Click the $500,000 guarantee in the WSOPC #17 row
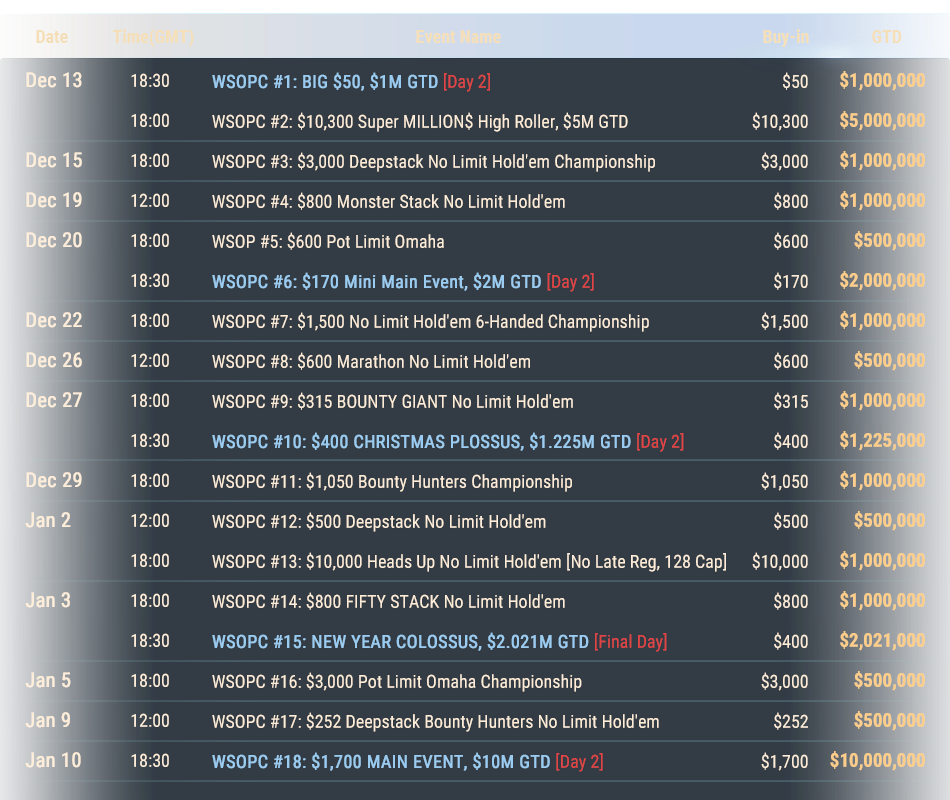 [889, 720]
